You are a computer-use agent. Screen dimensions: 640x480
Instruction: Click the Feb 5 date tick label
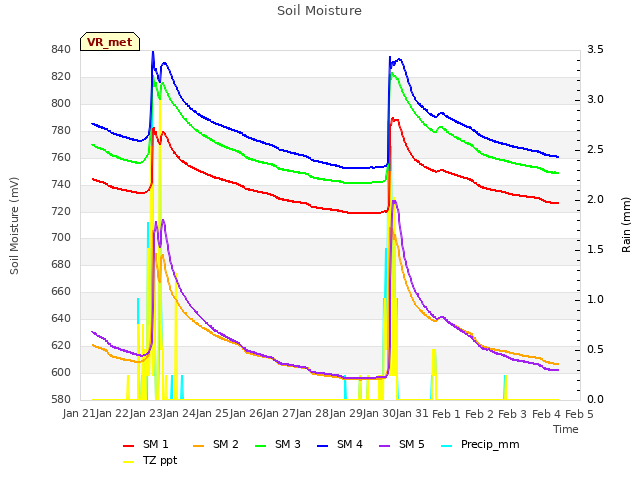(579, 414)
